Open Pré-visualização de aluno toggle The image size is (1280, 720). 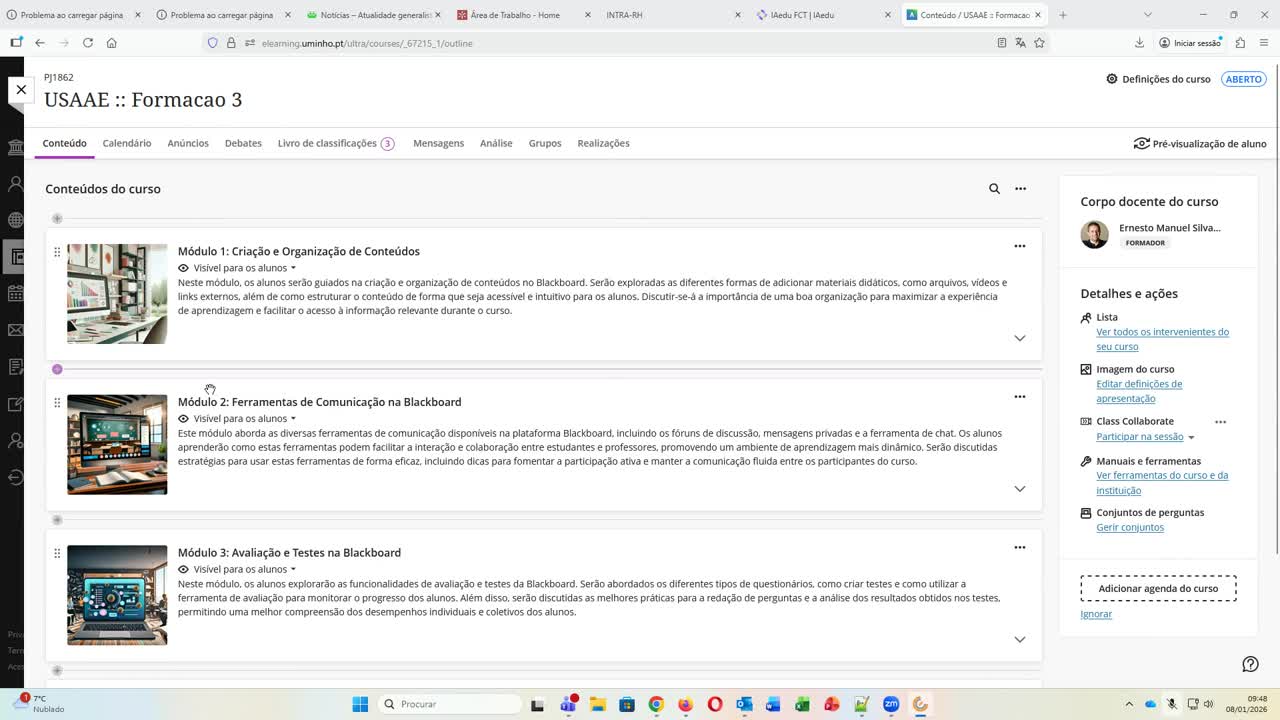(x=1199, y=143)
